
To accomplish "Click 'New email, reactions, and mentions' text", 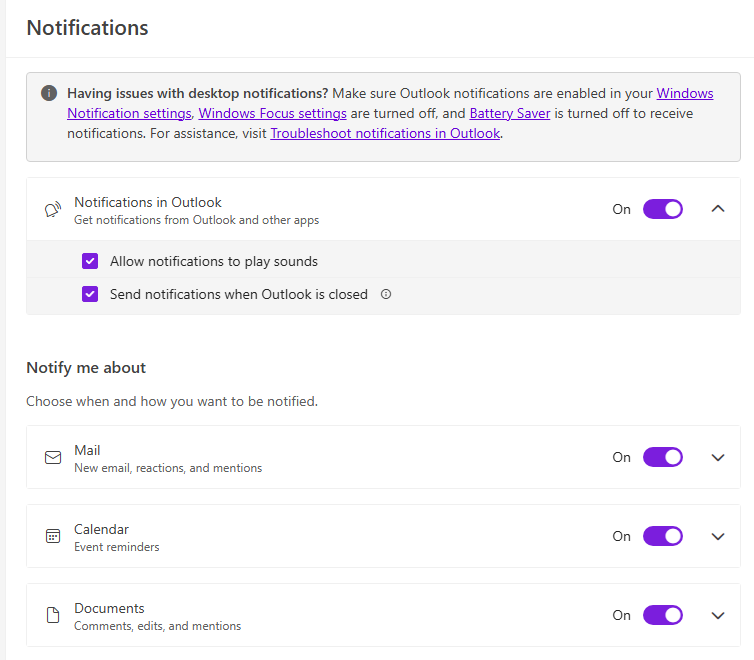I will 168,468.
